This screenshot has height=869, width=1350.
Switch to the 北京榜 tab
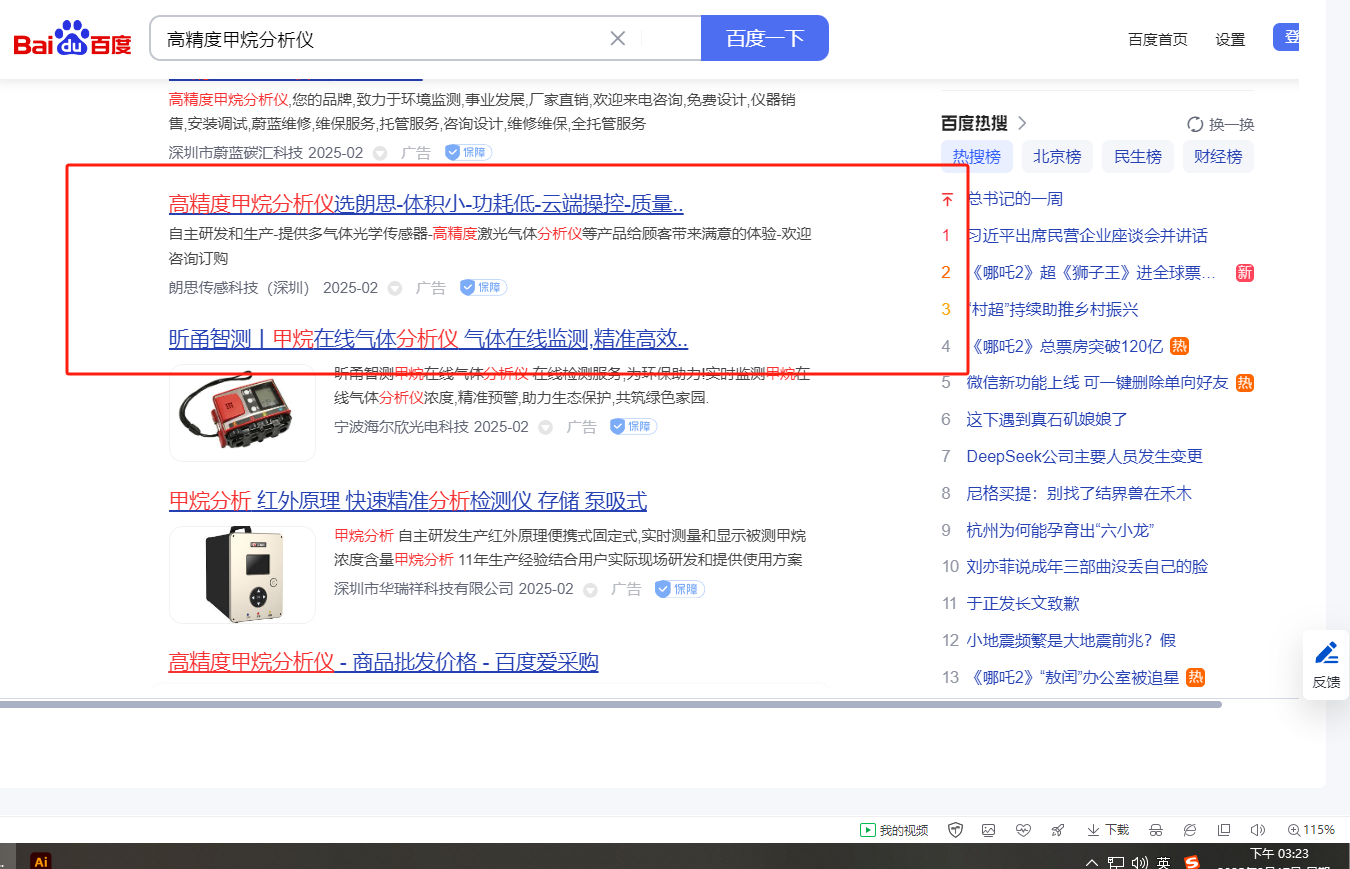coord(1057,157)
